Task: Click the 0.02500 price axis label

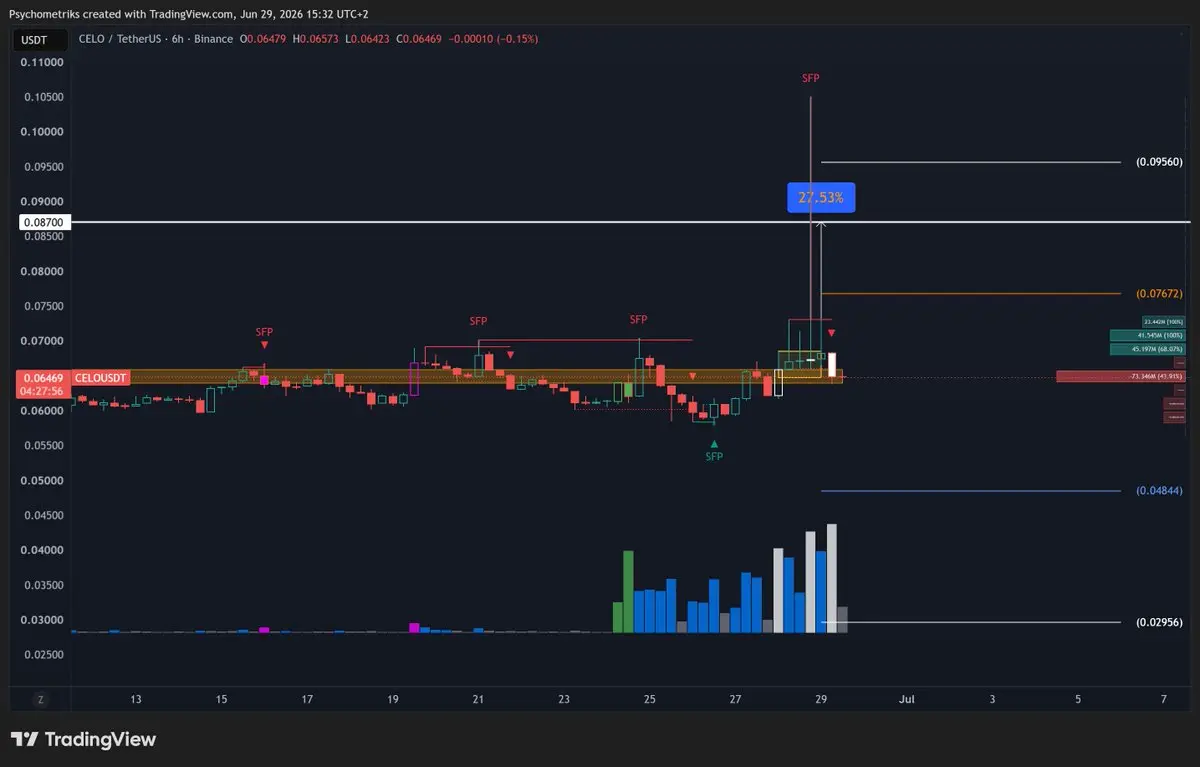Action: click(x=42, y=655)
